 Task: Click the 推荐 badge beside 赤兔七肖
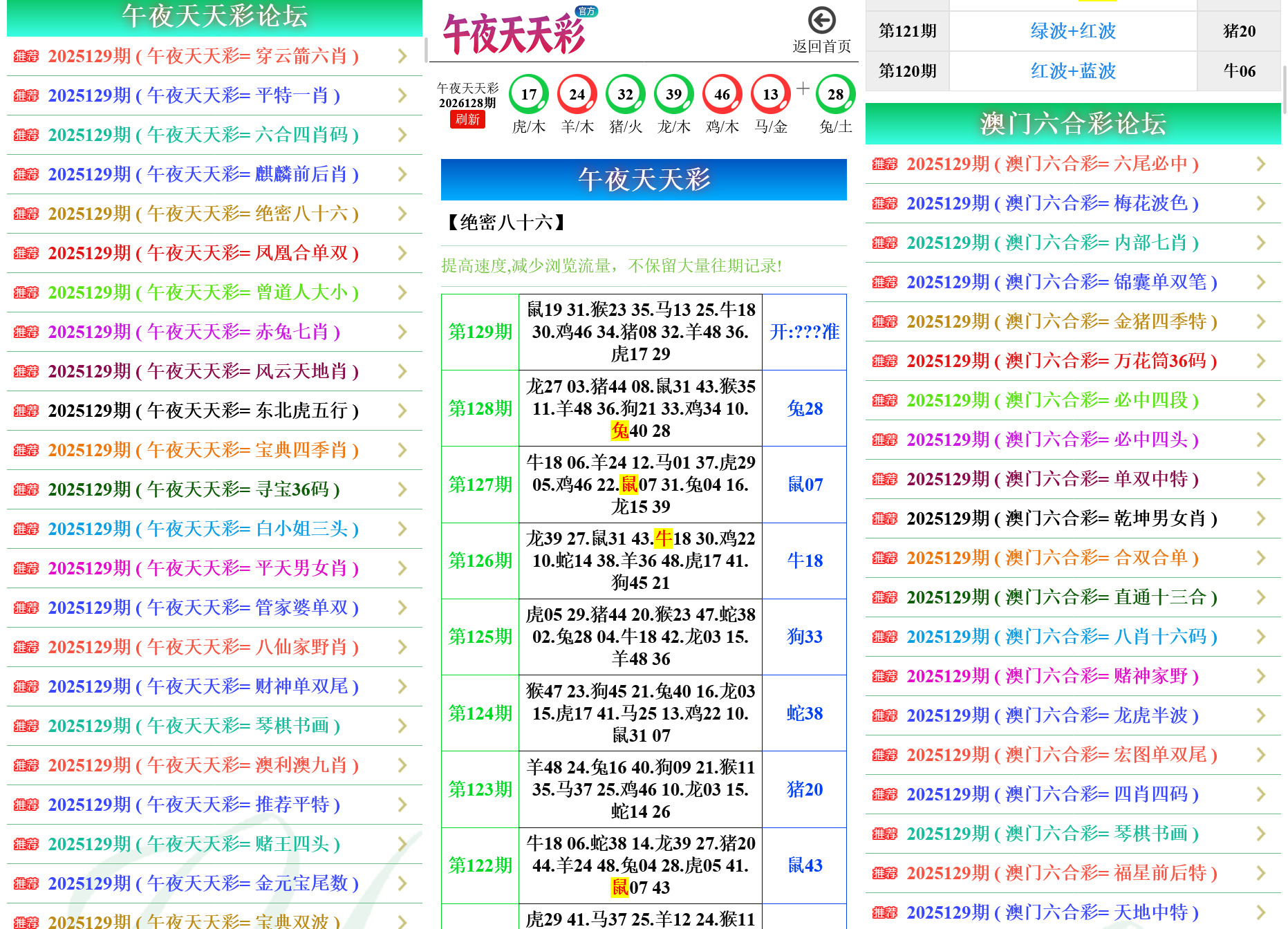[x=26, y=332]
